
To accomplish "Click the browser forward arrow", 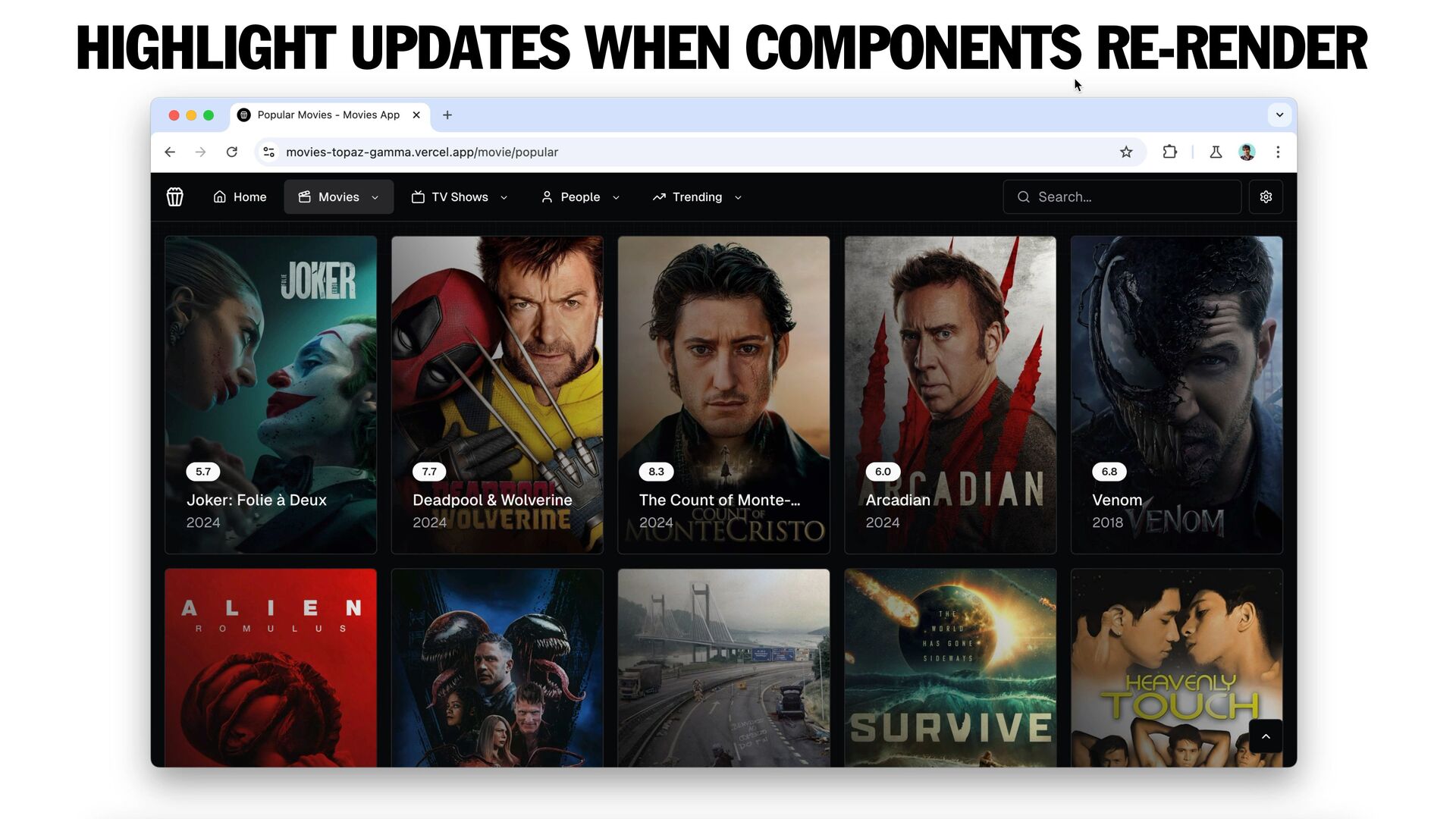I will pos(200,152).
